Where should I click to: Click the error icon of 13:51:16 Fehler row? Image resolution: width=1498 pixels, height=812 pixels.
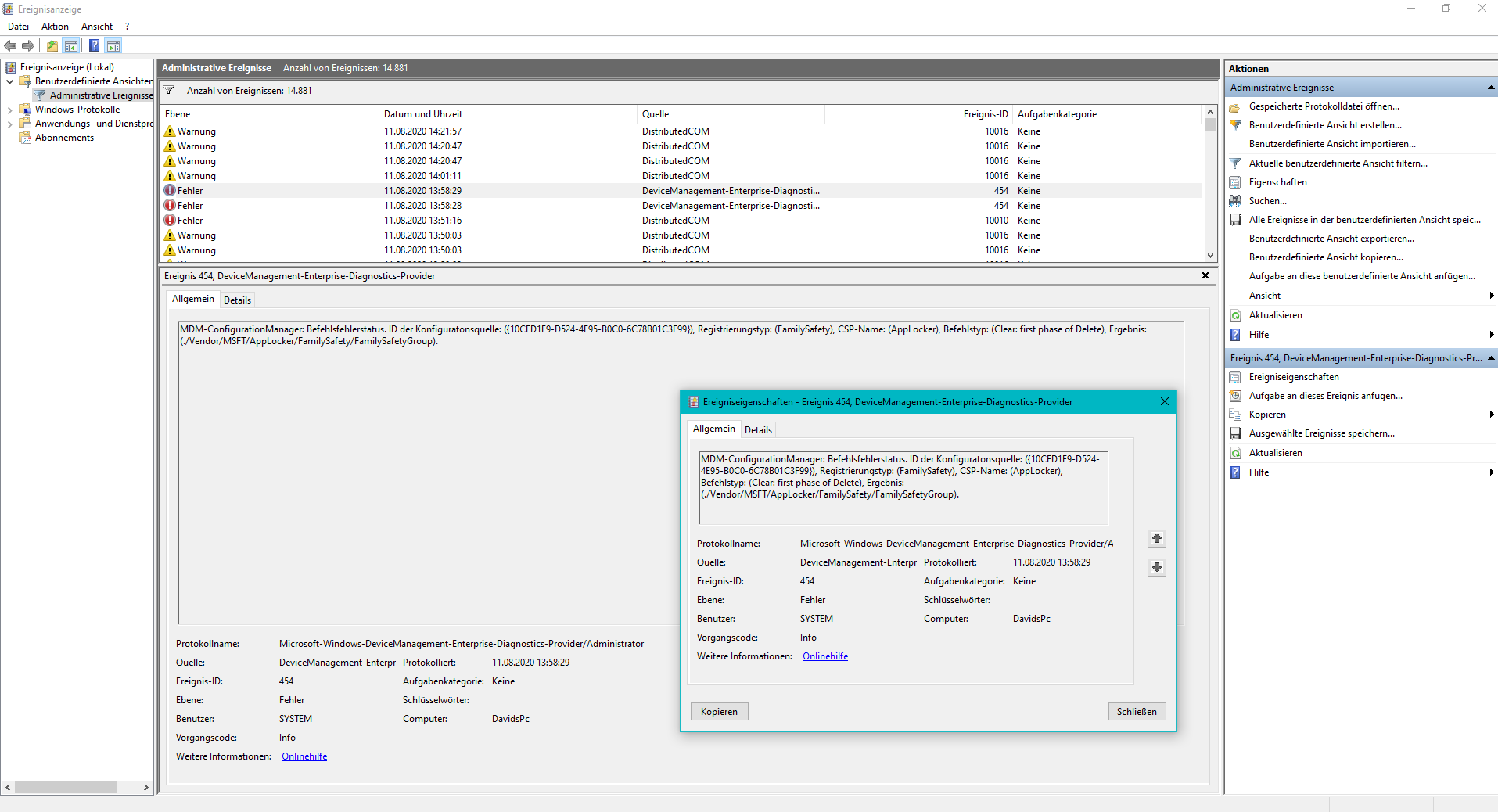[170, 221]
